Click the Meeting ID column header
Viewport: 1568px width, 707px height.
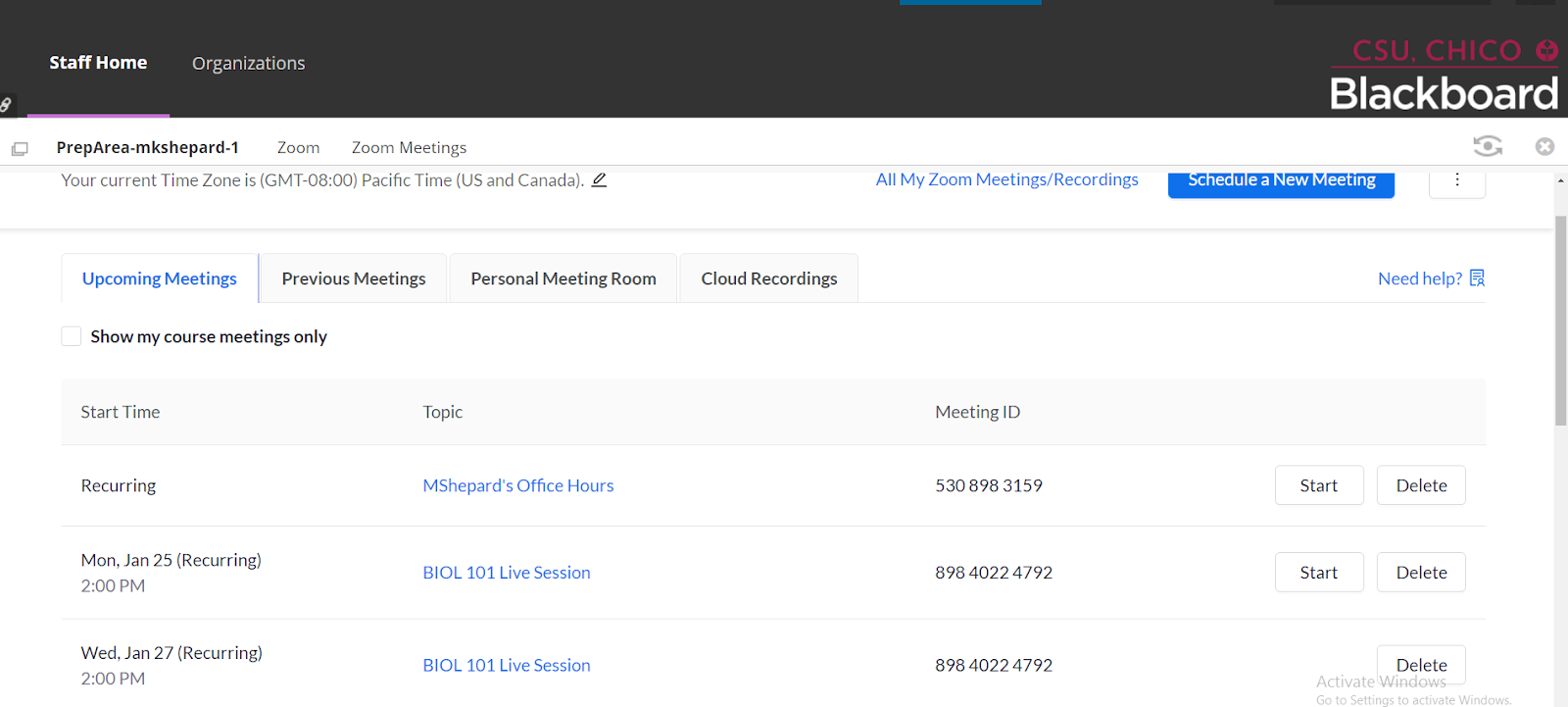978,412
